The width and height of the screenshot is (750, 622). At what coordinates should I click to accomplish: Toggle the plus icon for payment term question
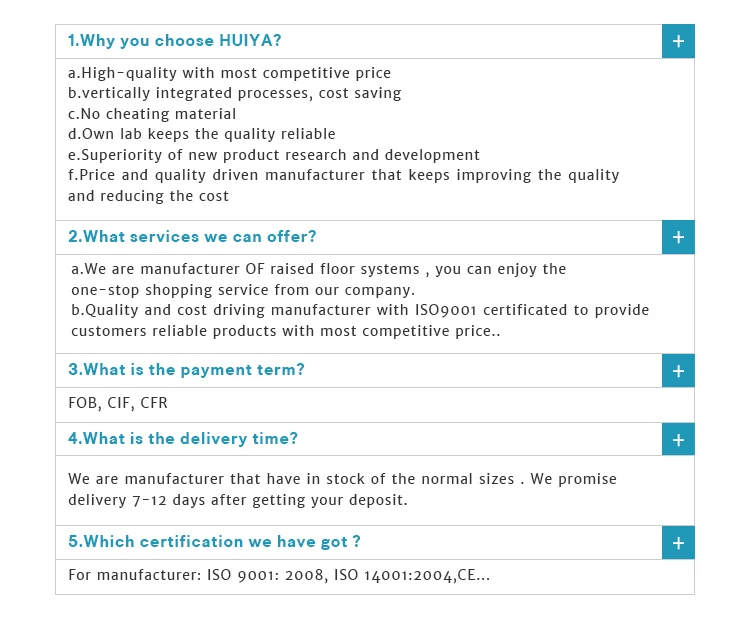[678, 371]
